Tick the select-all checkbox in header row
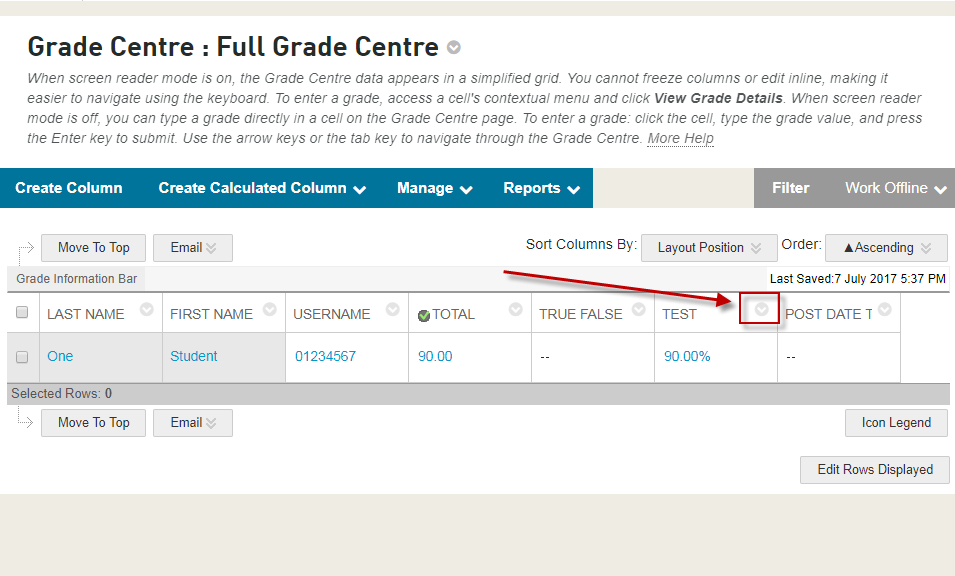This screenshot has height=576, width=955. (22, 314)
